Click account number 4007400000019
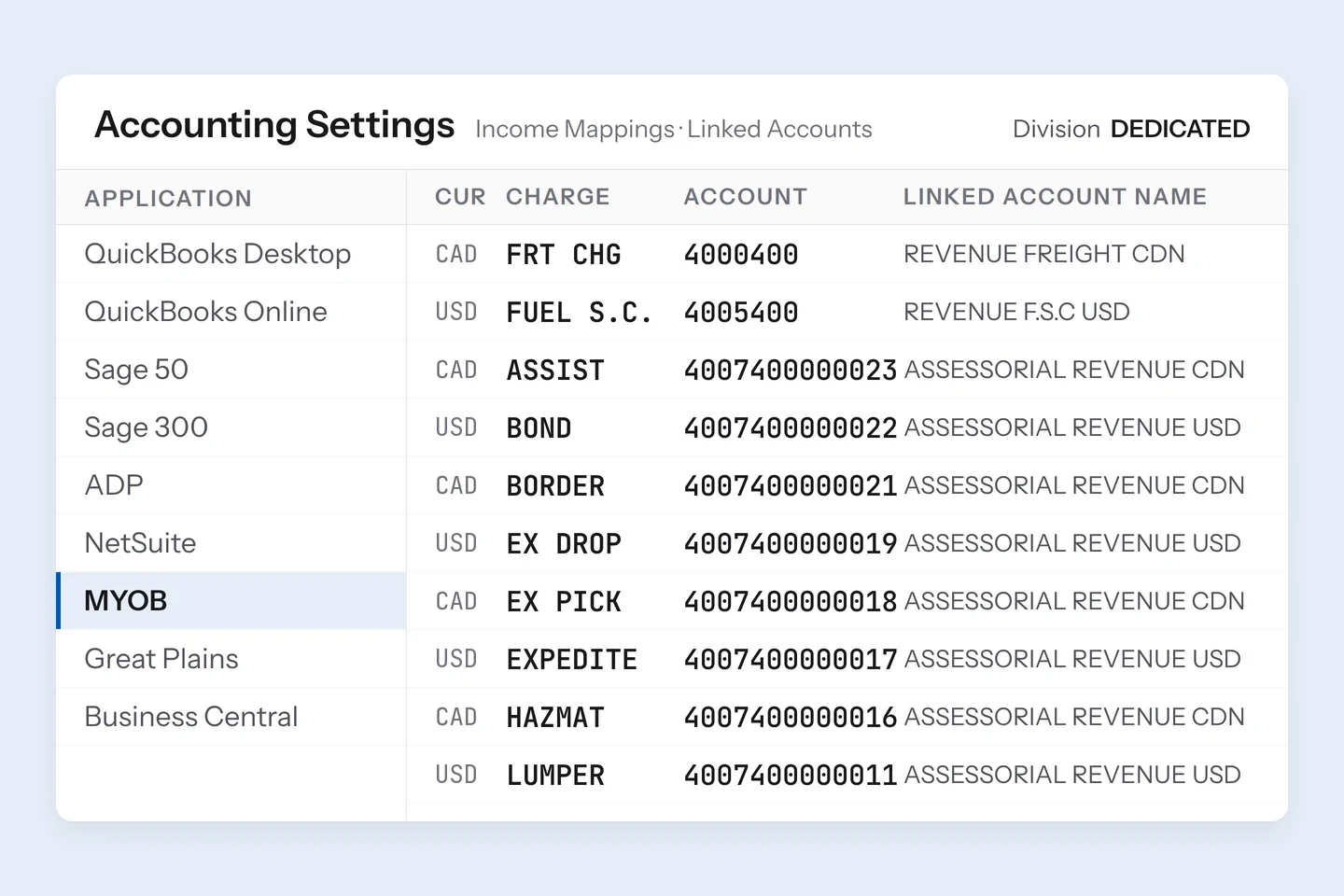 click(791, 543)
